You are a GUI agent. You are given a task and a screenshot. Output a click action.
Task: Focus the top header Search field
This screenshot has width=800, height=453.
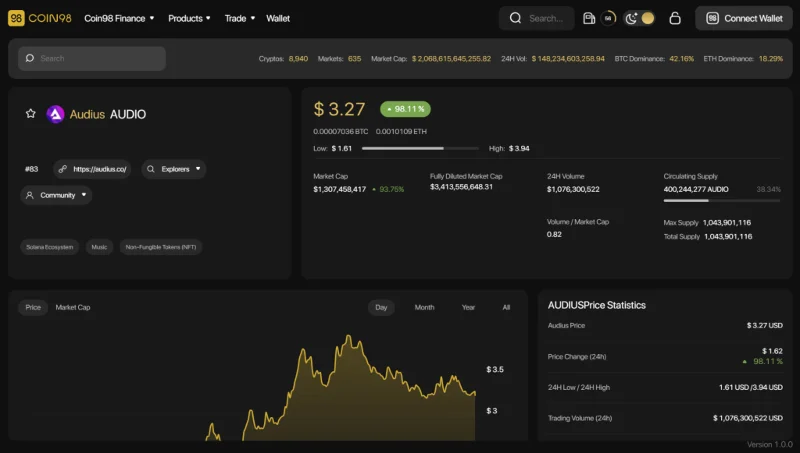click(536, 18)
